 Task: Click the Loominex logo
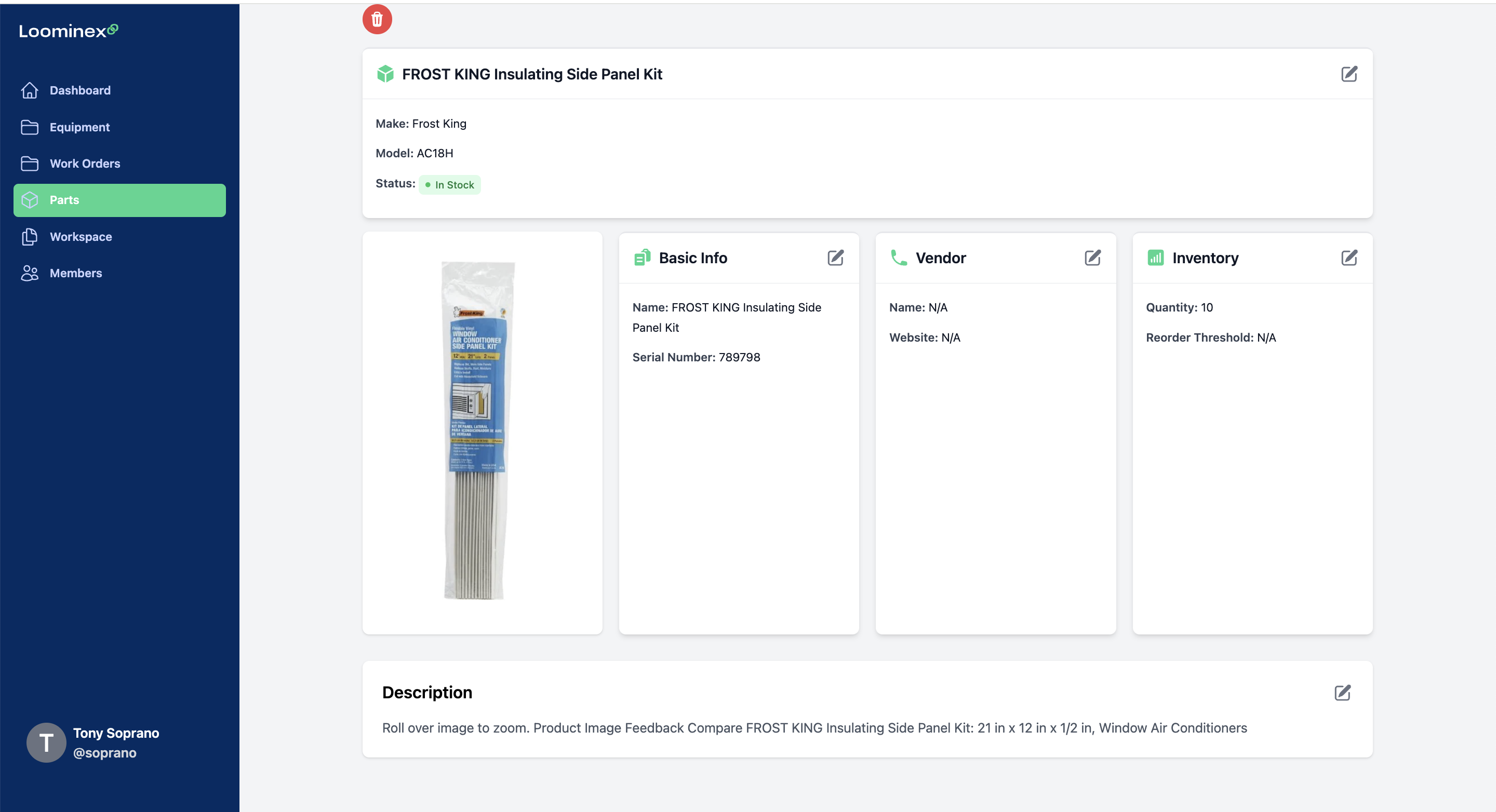click(x=69, y=30)
